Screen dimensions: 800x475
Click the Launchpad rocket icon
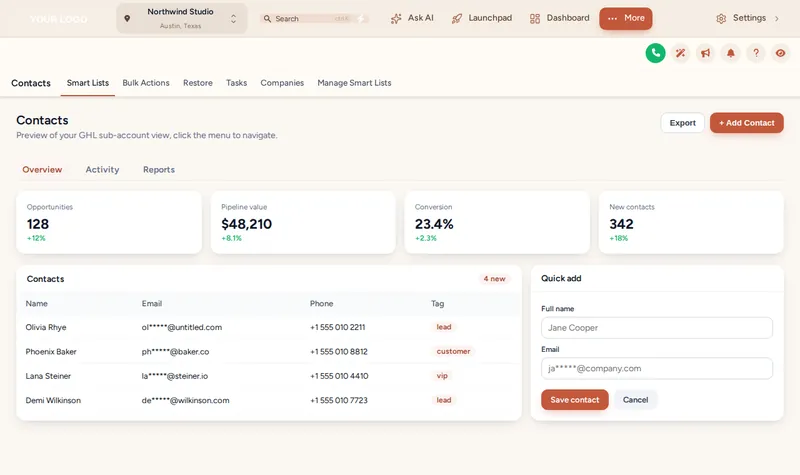point(457,19)
